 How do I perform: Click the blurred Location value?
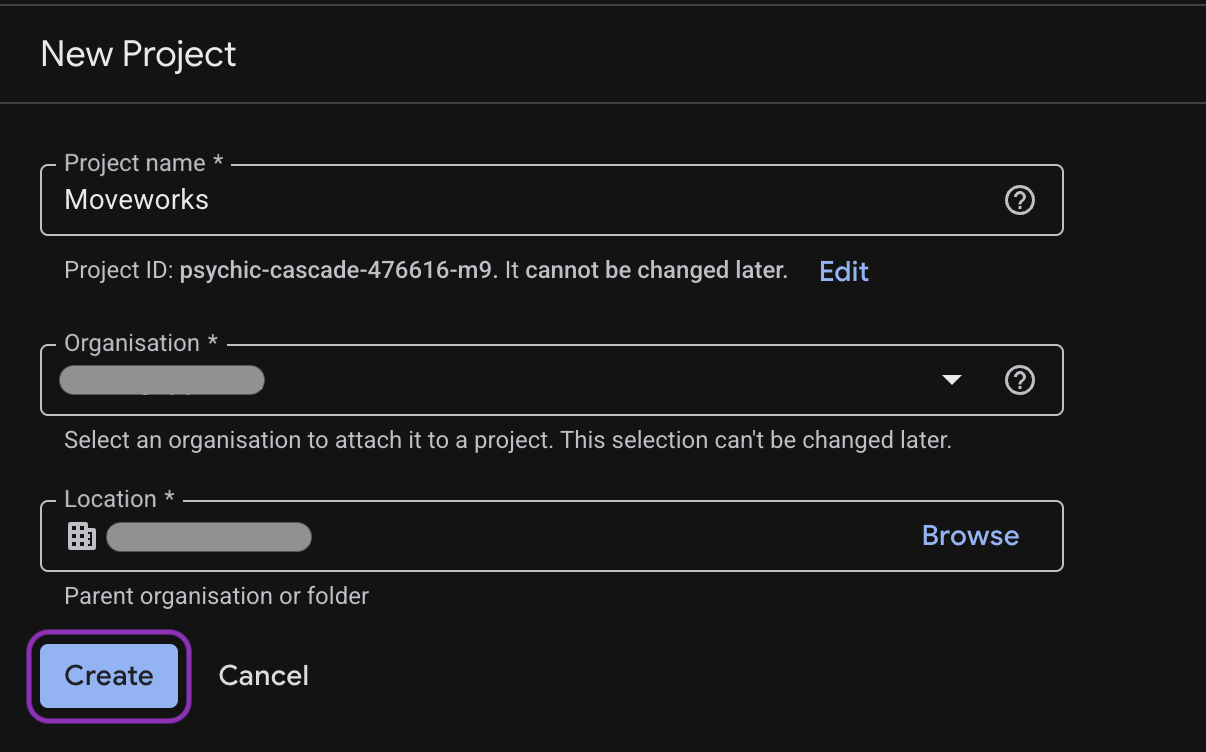[x=209, y=537]
